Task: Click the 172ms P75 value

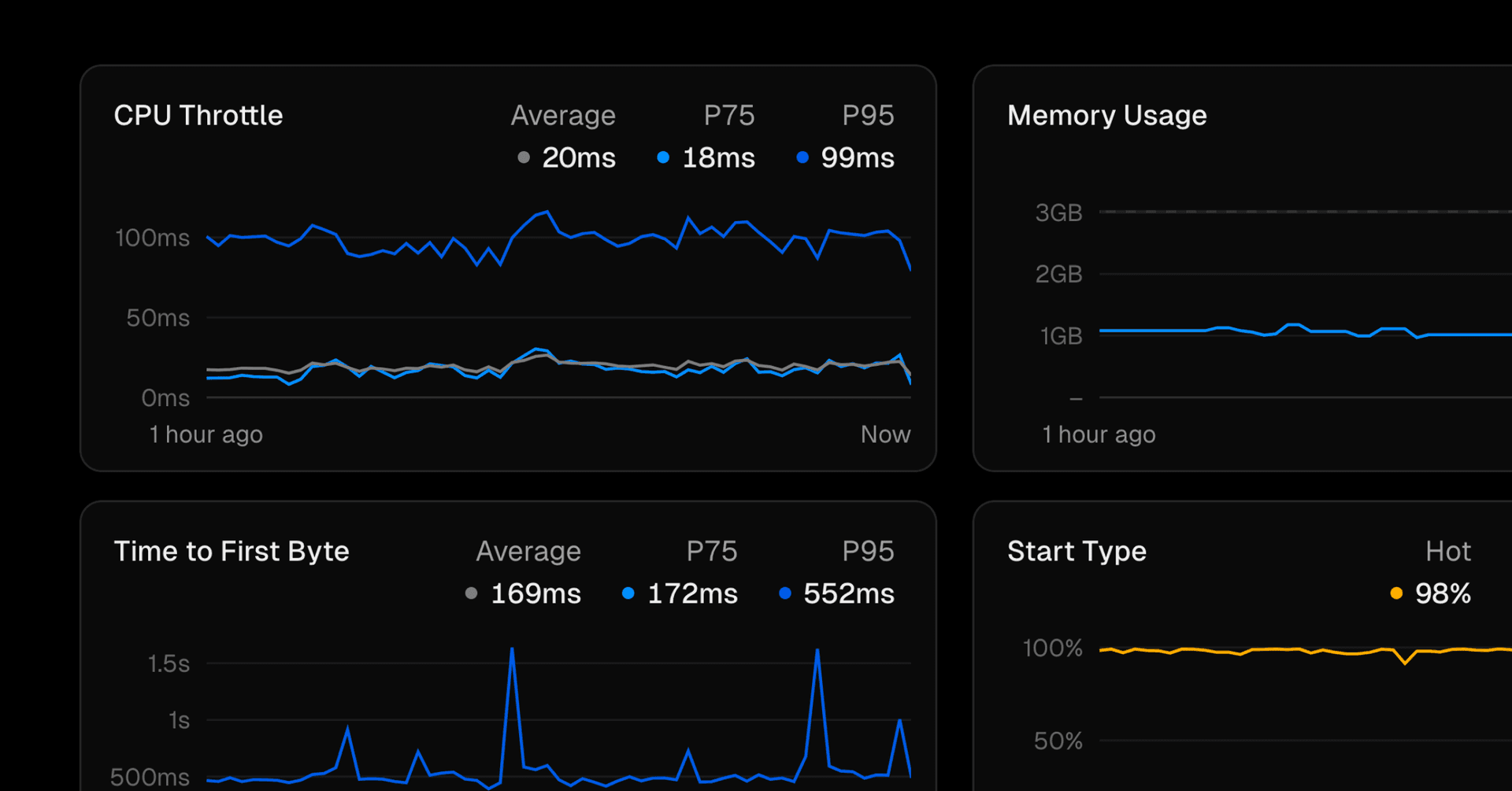Action: coord(692,593)
